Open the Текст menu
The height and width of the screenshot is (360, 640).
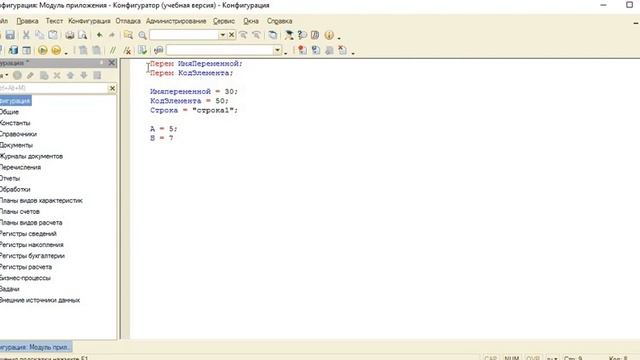pyautogui.click(x=54, y=21)
